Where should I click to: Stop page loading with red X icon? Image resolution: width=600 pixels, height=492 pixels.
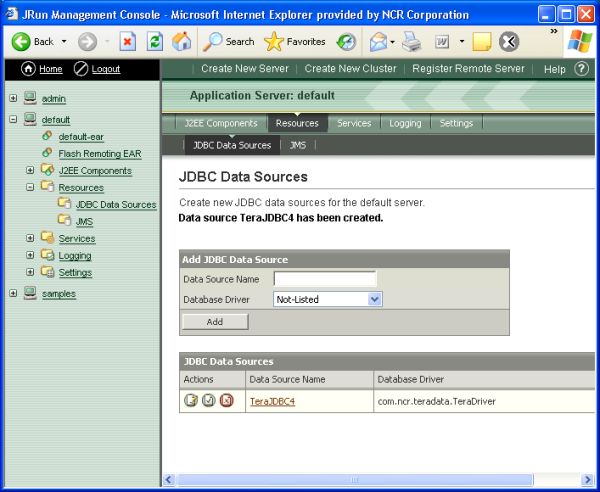pyautogui.click(x=127, y=41)
